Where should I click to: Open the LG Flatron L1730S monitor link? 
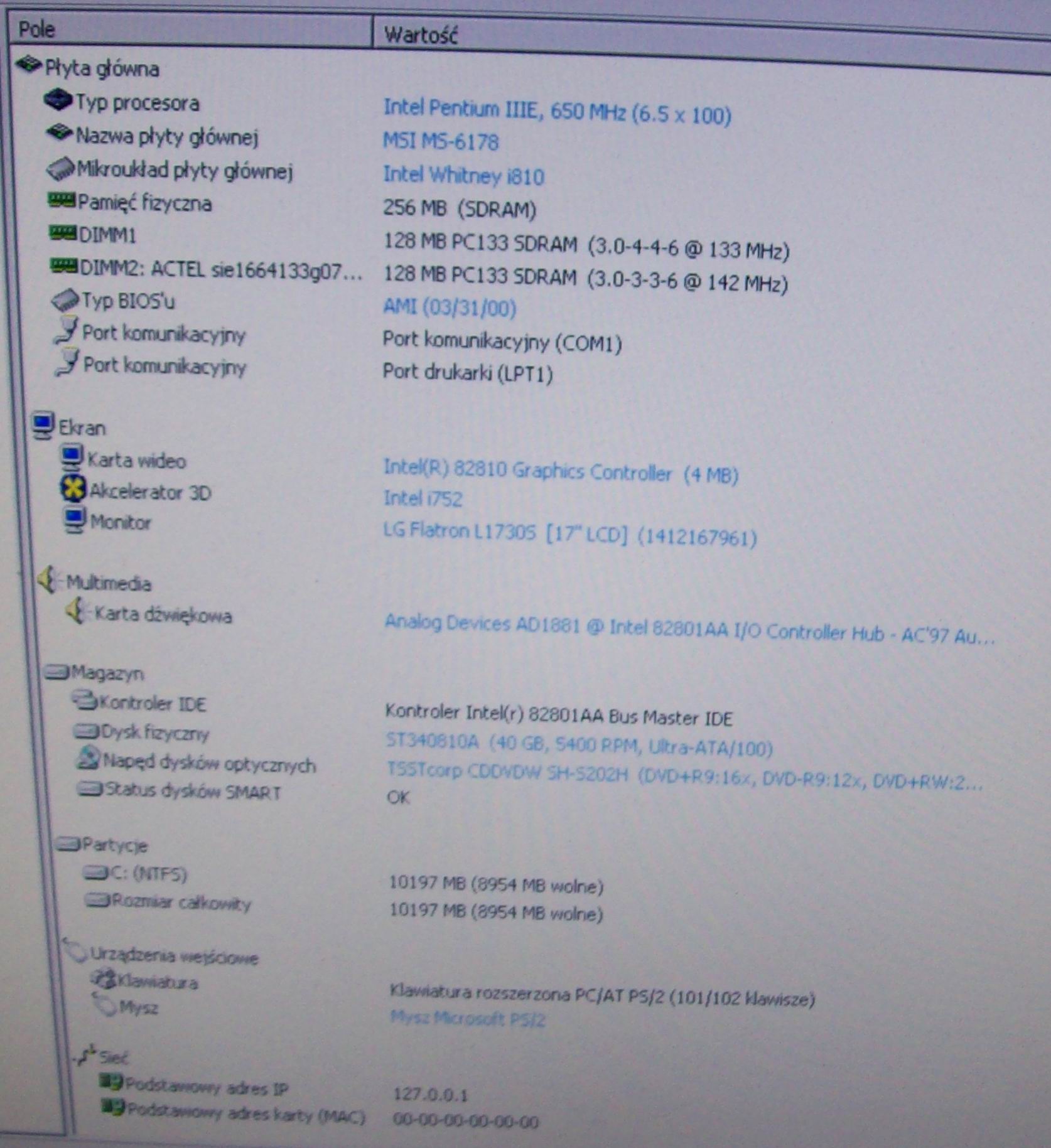click(x=571, y=534)
